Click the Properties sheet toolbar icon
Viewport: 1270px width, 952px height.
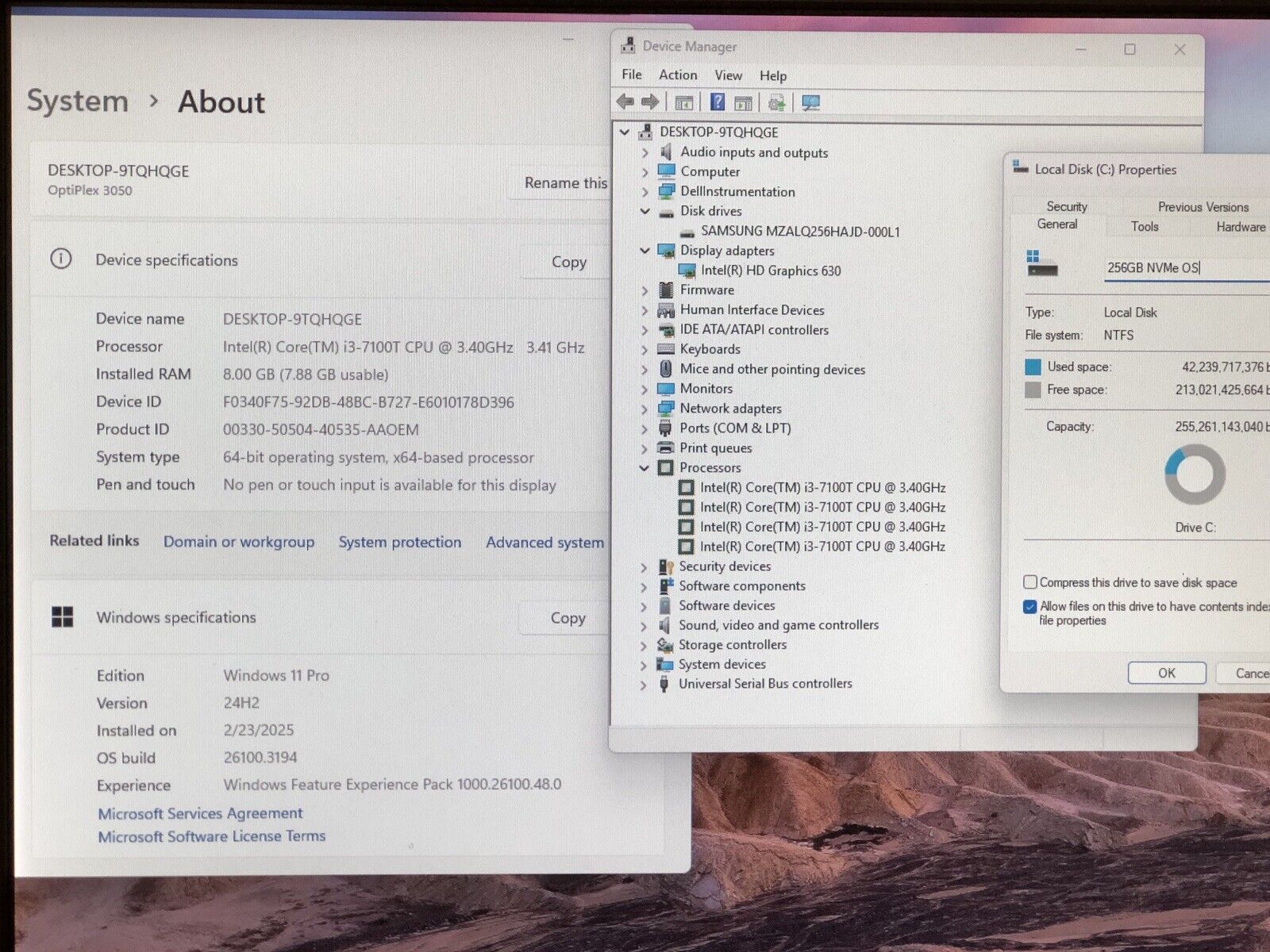click(743, 102)
